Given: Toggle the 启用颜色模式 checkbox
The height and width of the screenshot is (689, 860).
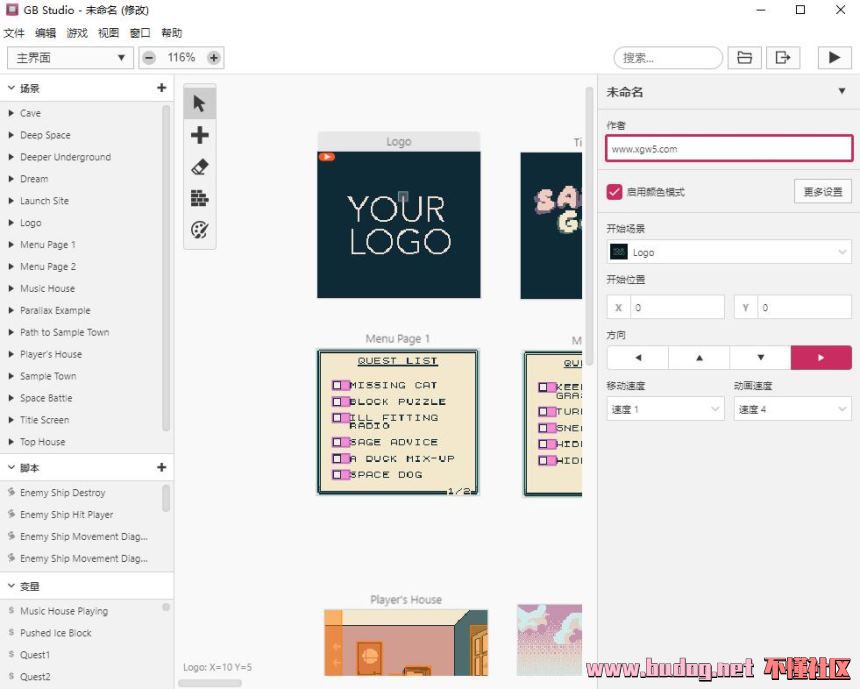Looking at the screenshot, I should click(x=614, y=191).
